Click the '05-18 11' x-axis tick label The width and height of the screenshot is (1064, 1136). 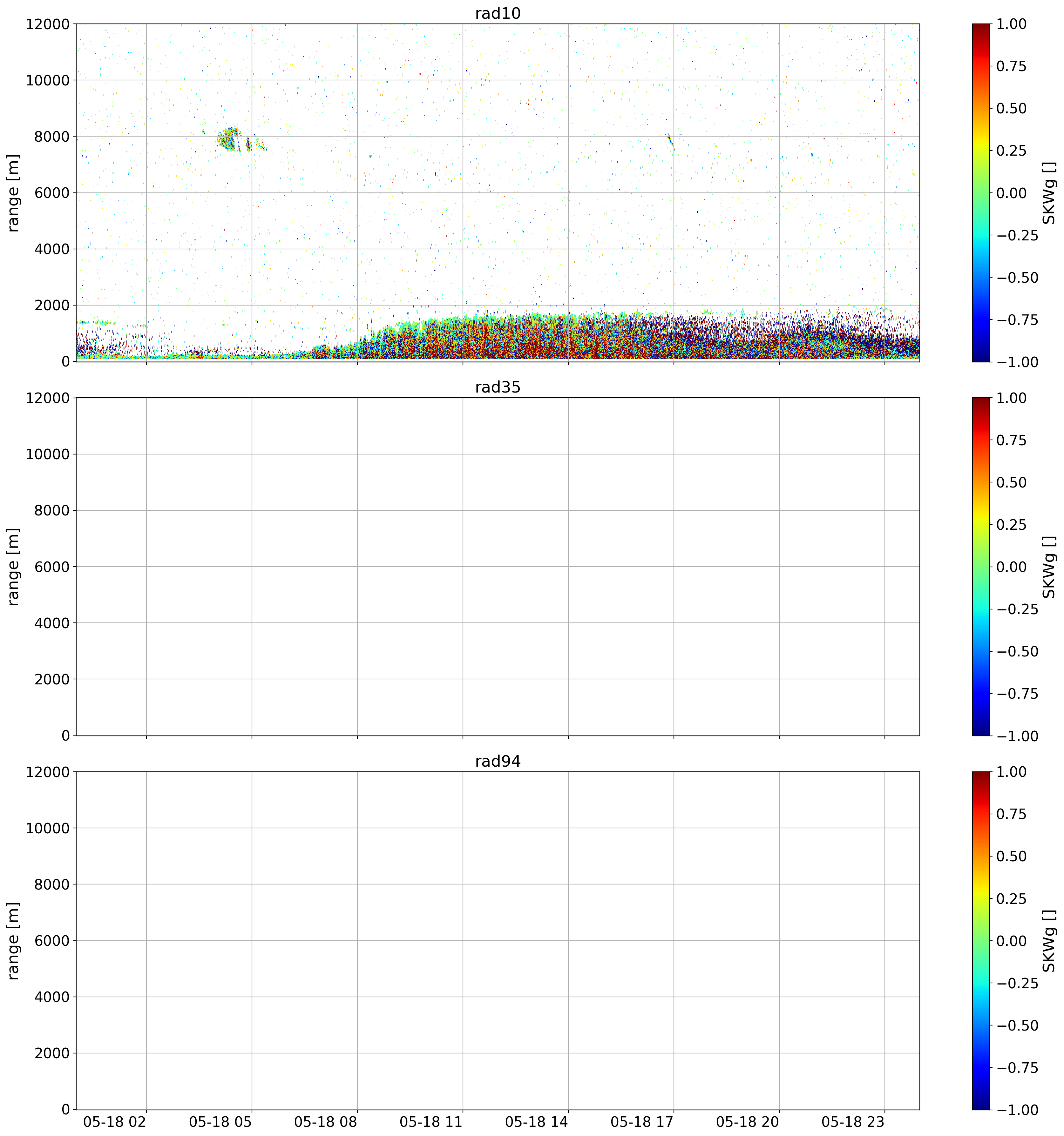[x=431, y=1122]
